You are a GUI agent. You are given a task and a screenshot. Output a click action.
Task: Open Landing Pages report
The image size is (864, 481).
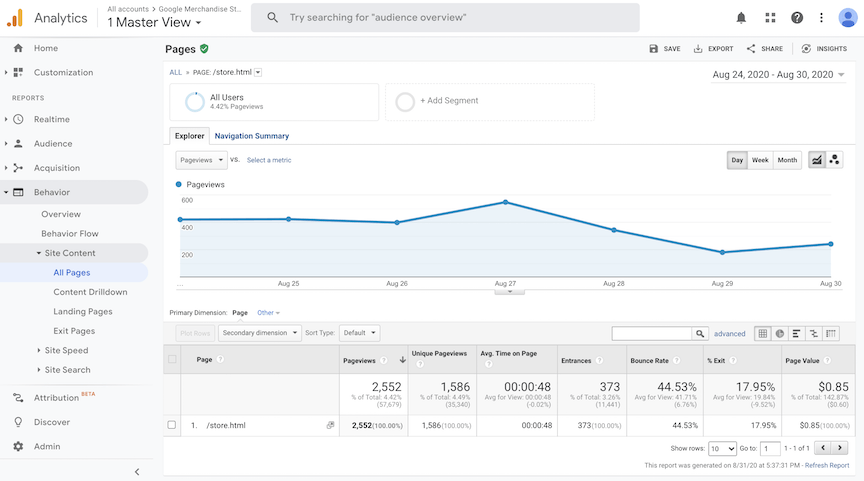coord(83,311)
